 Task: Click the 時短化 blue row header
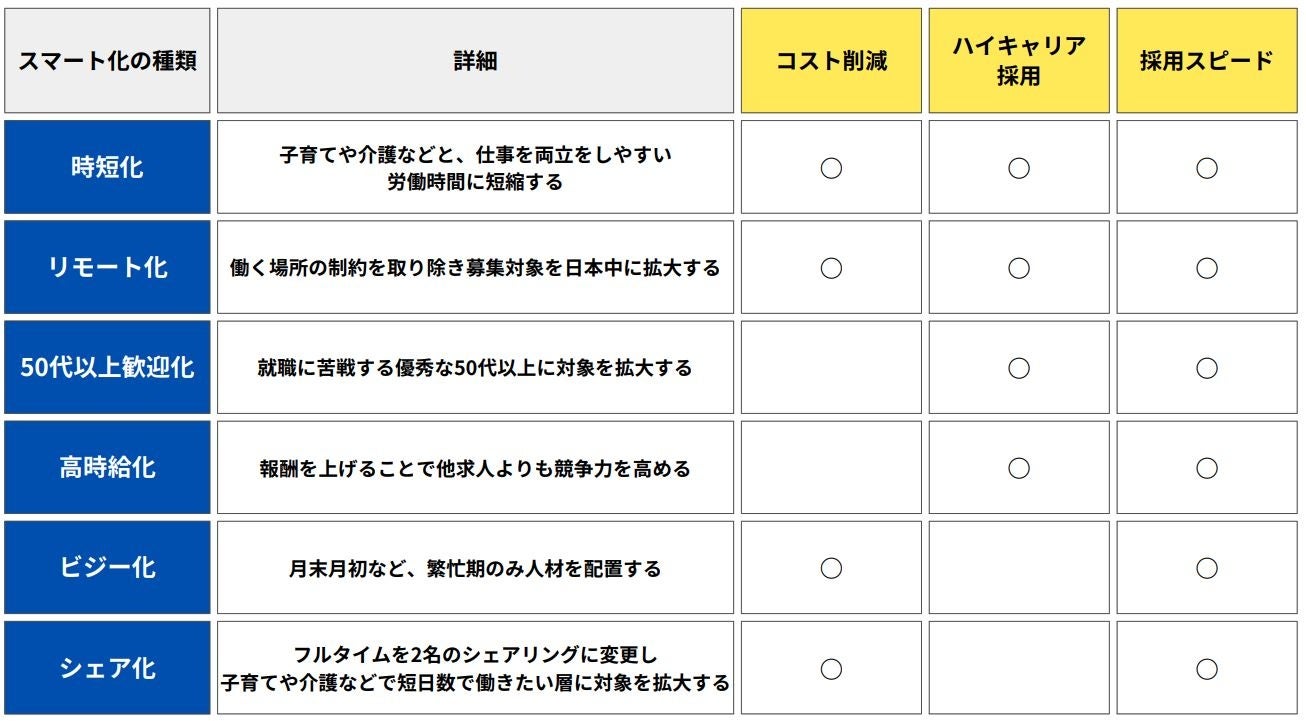(x=107, y=167)
